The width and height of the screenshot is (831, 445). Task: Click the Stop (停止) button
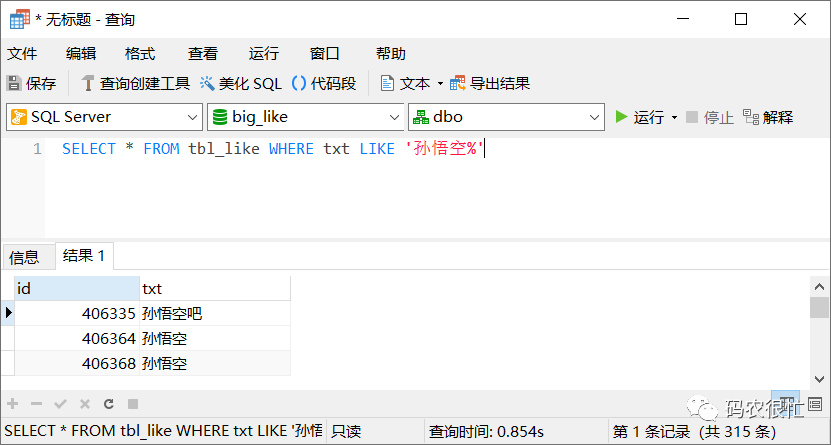pyautogui.click(x=710, y=117)
